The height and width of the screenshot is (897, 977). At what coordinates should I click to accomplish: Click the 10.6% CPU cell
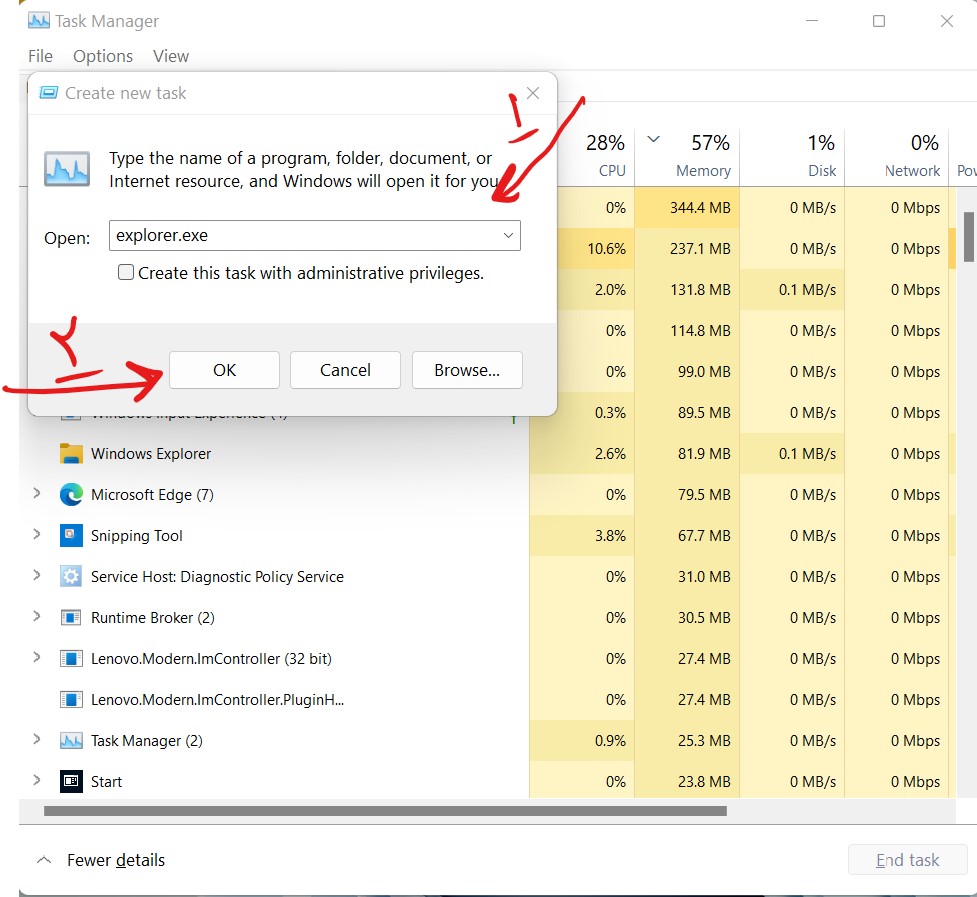click(596, 249)
